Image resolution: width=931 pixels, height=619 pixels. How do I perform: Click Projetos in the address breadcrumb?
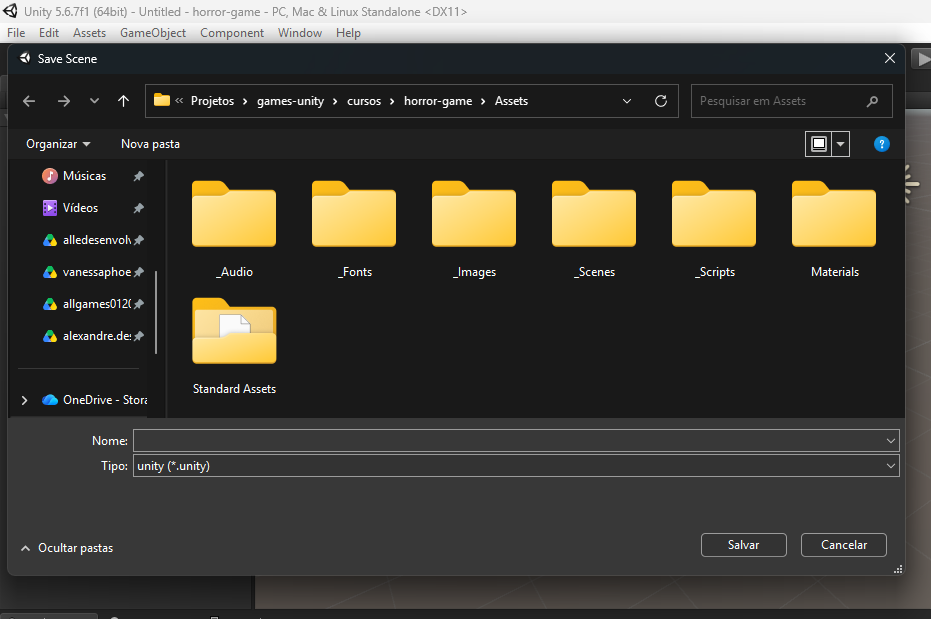tap(213, 101)
